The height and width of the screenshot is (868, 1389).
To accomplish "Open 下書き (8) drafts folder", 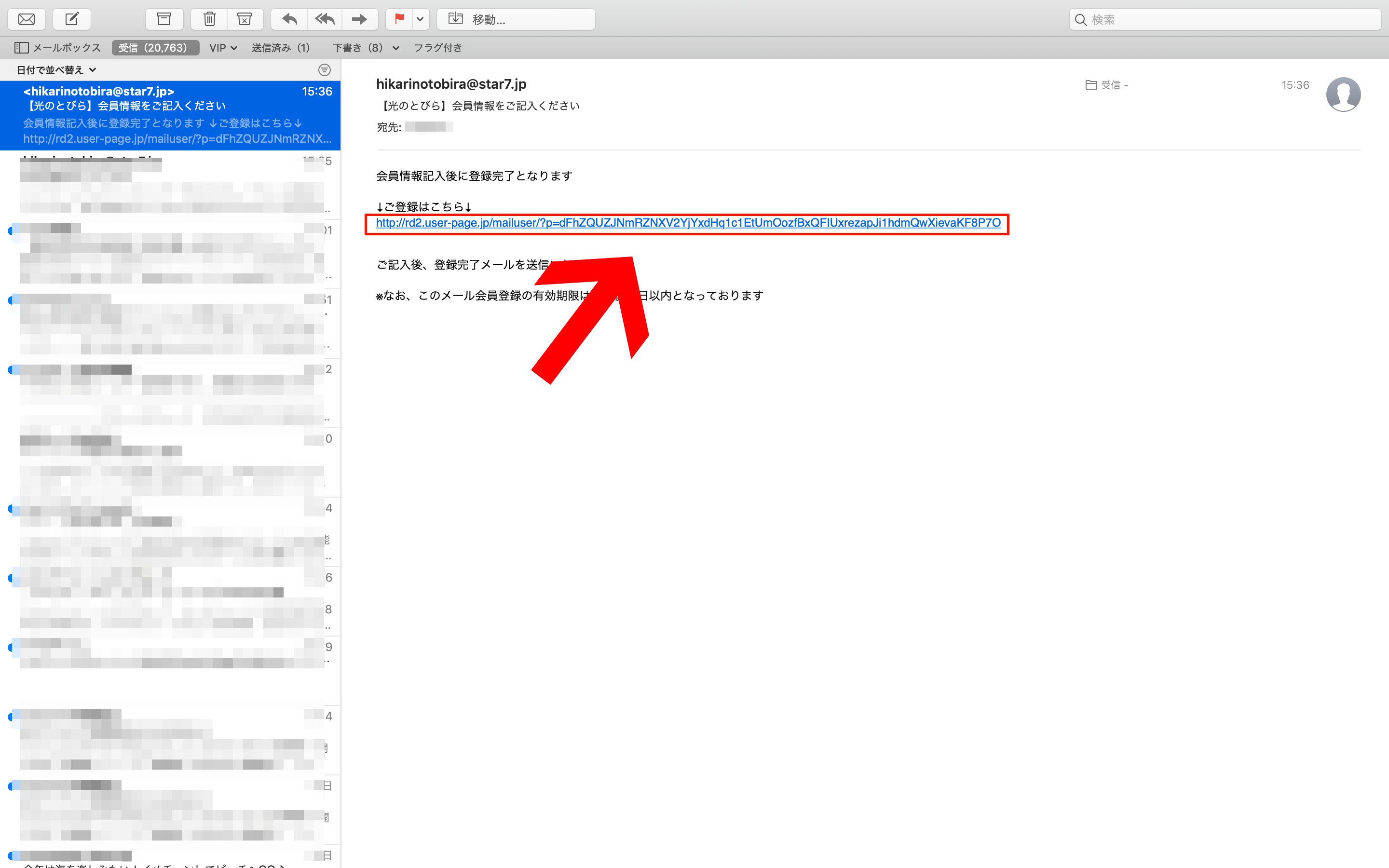I will [358, 48].
